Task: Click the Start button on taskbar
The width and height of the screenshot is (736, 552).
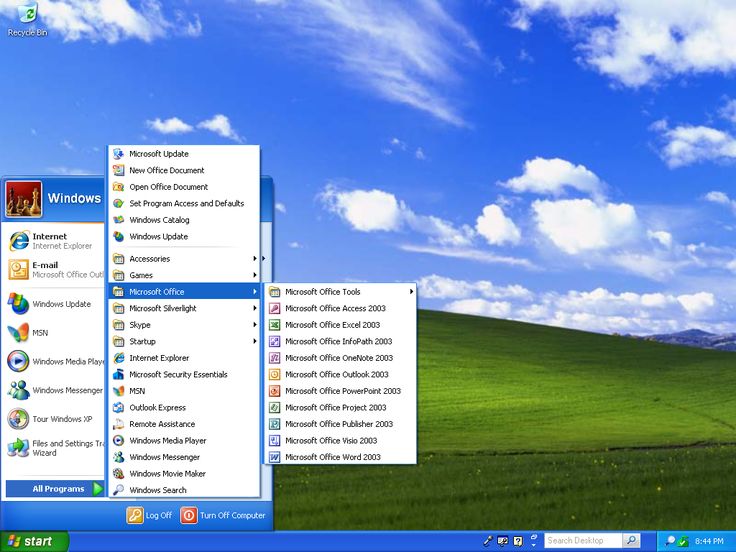Action: [x=34, y=541]
